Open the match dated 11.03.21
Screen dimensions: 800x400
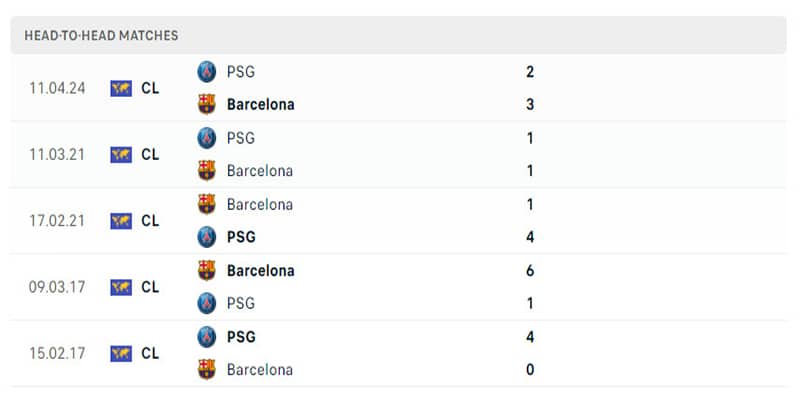[x=57, y=154]
